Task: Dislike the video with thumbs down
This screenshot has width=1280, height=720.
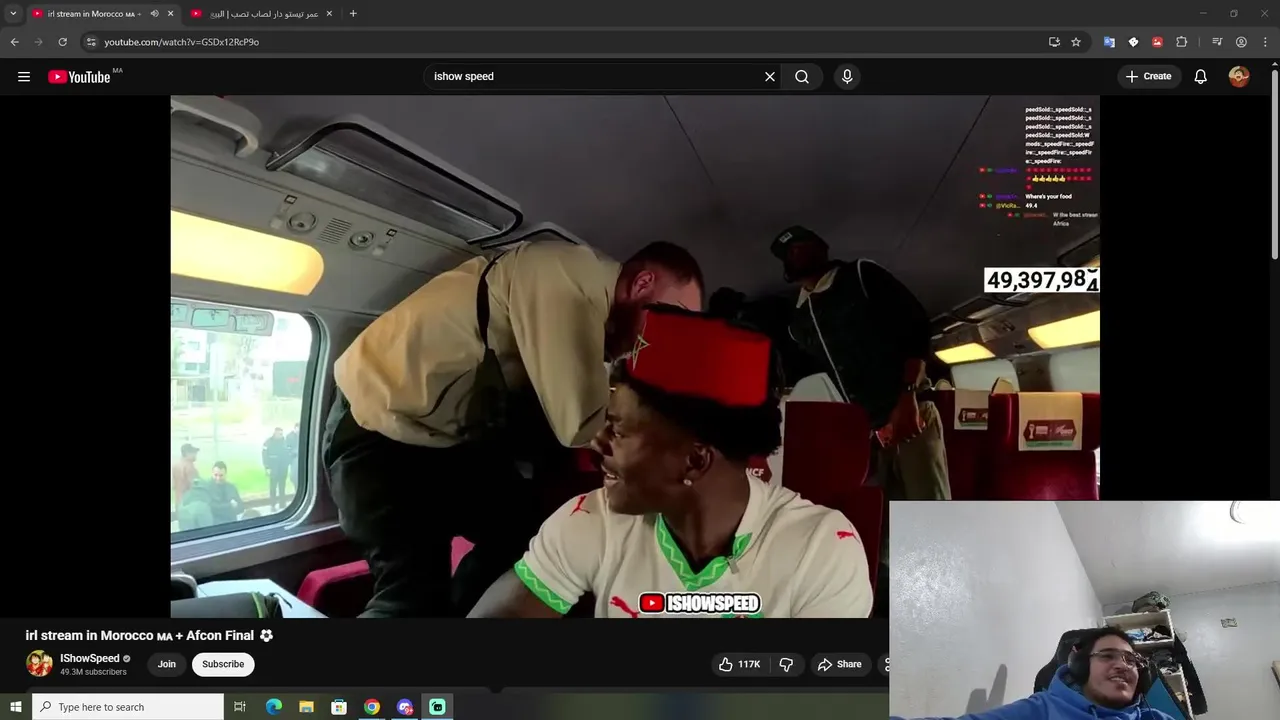Action: click(786, 664)
